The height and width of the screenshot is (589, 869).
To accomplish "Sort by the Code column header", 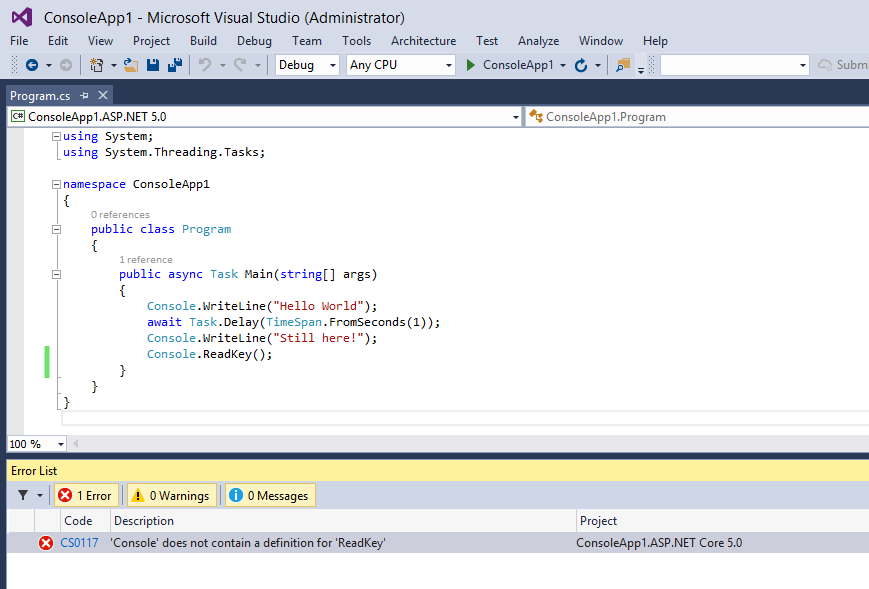I will 85,521.
